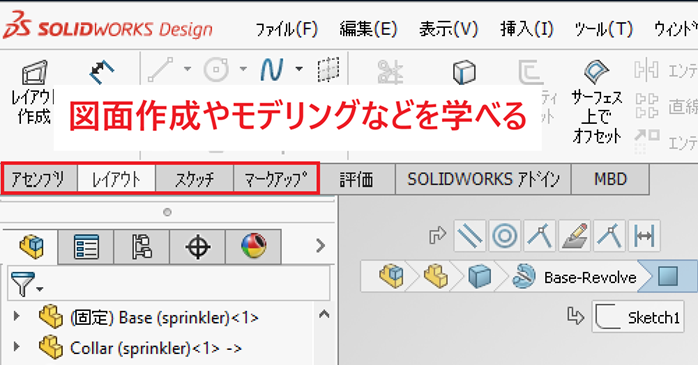The image size is (698, 365).
Task: Open the PropertyManager tab
Action: pyautogui.click(x=86, y=246)
